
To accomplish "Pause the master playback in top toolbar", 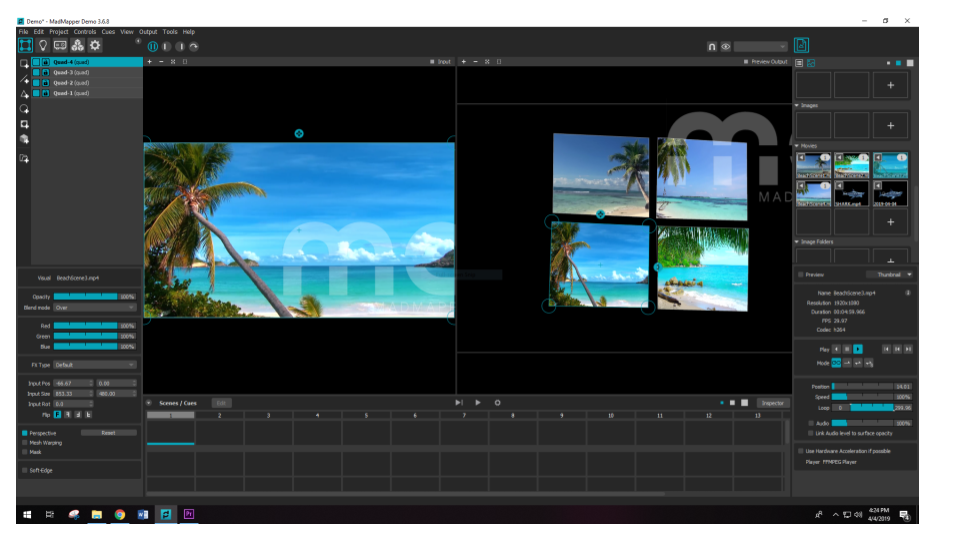I will [152, 47].
